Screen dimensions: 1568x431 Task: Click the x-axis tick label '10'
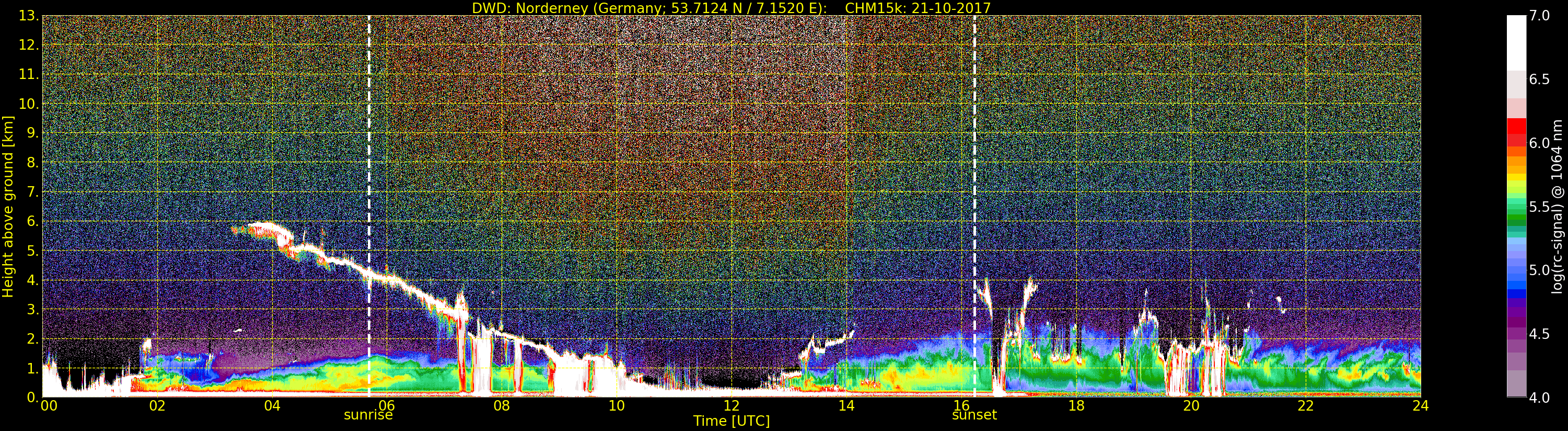(617, 406)
